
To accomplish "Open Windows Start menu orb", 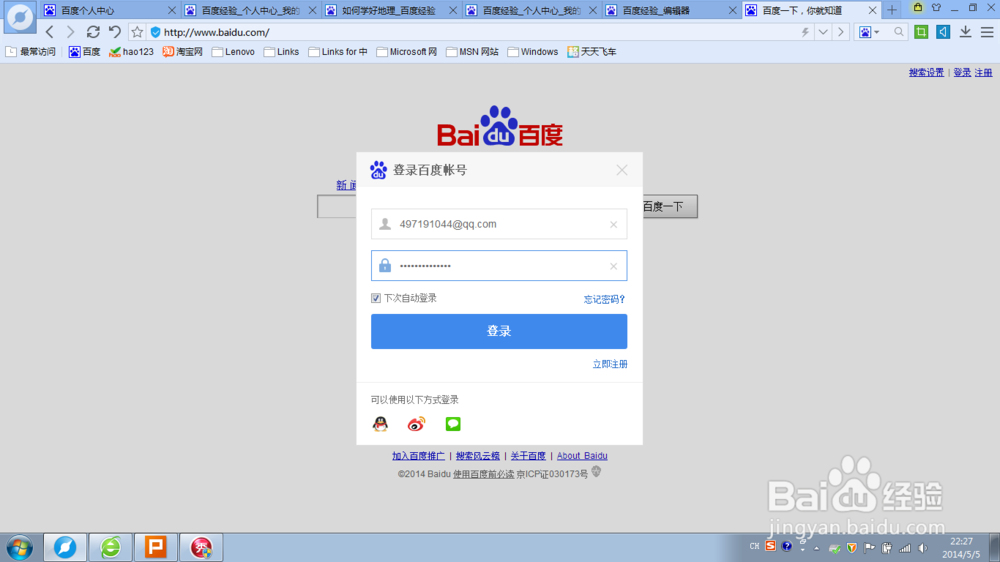I will point(20,547).
